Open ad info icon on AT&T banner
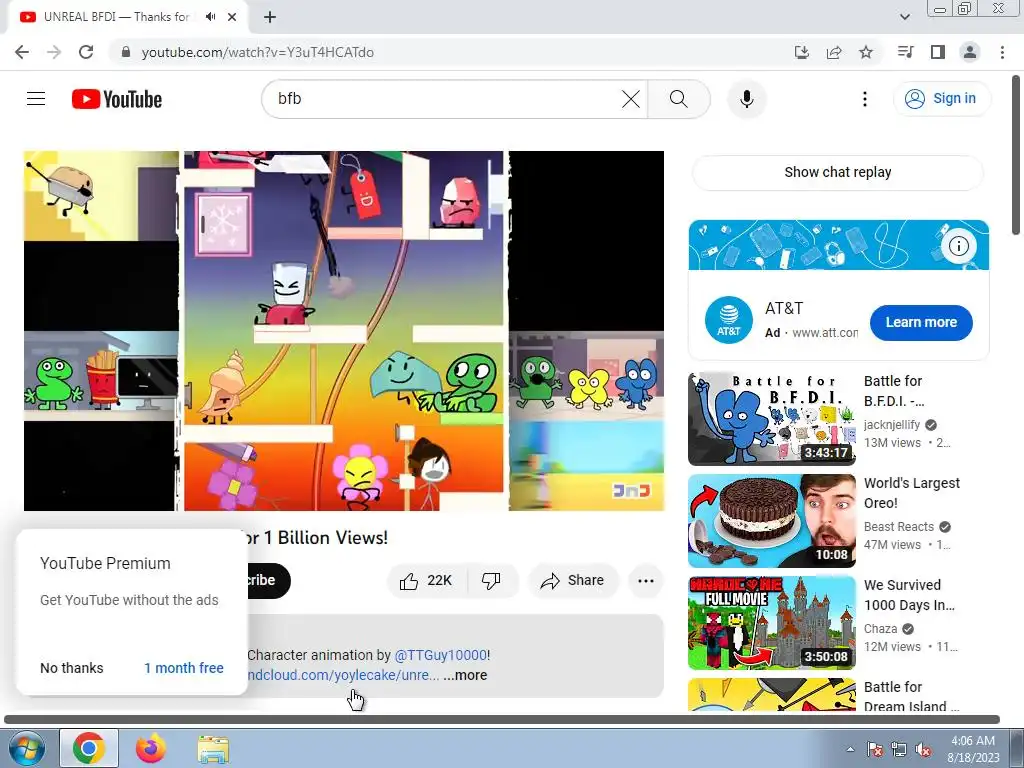Viewport: 1024px width, 768px height. 959,246
